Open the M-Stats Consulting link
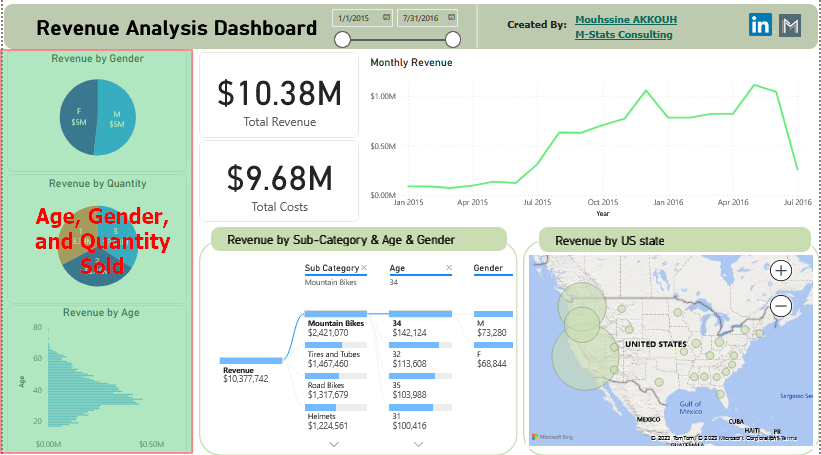 tap(623, 35)
